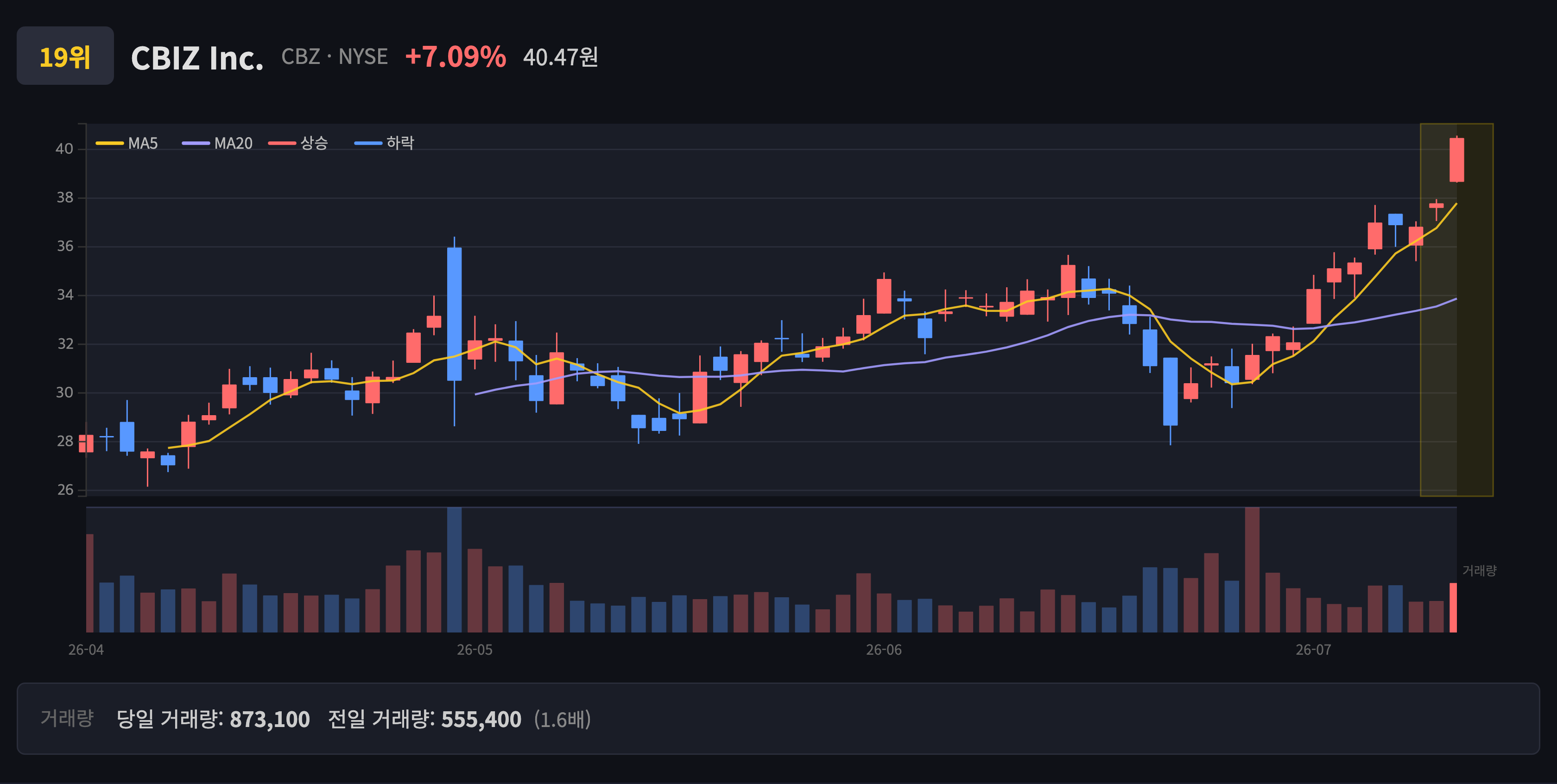The height and width of the screenshot is (784, 1557).
Task: Click the red 상승 legend line swatch
Action: [282, 143]
